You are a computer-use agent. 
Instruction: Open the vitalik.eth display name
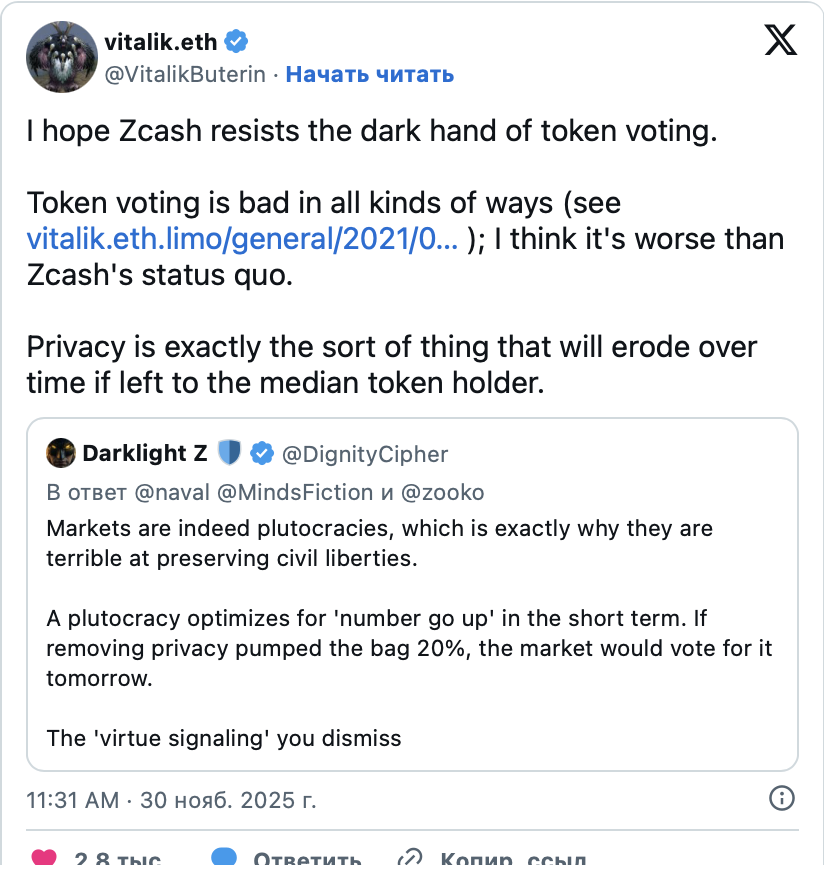161,41
